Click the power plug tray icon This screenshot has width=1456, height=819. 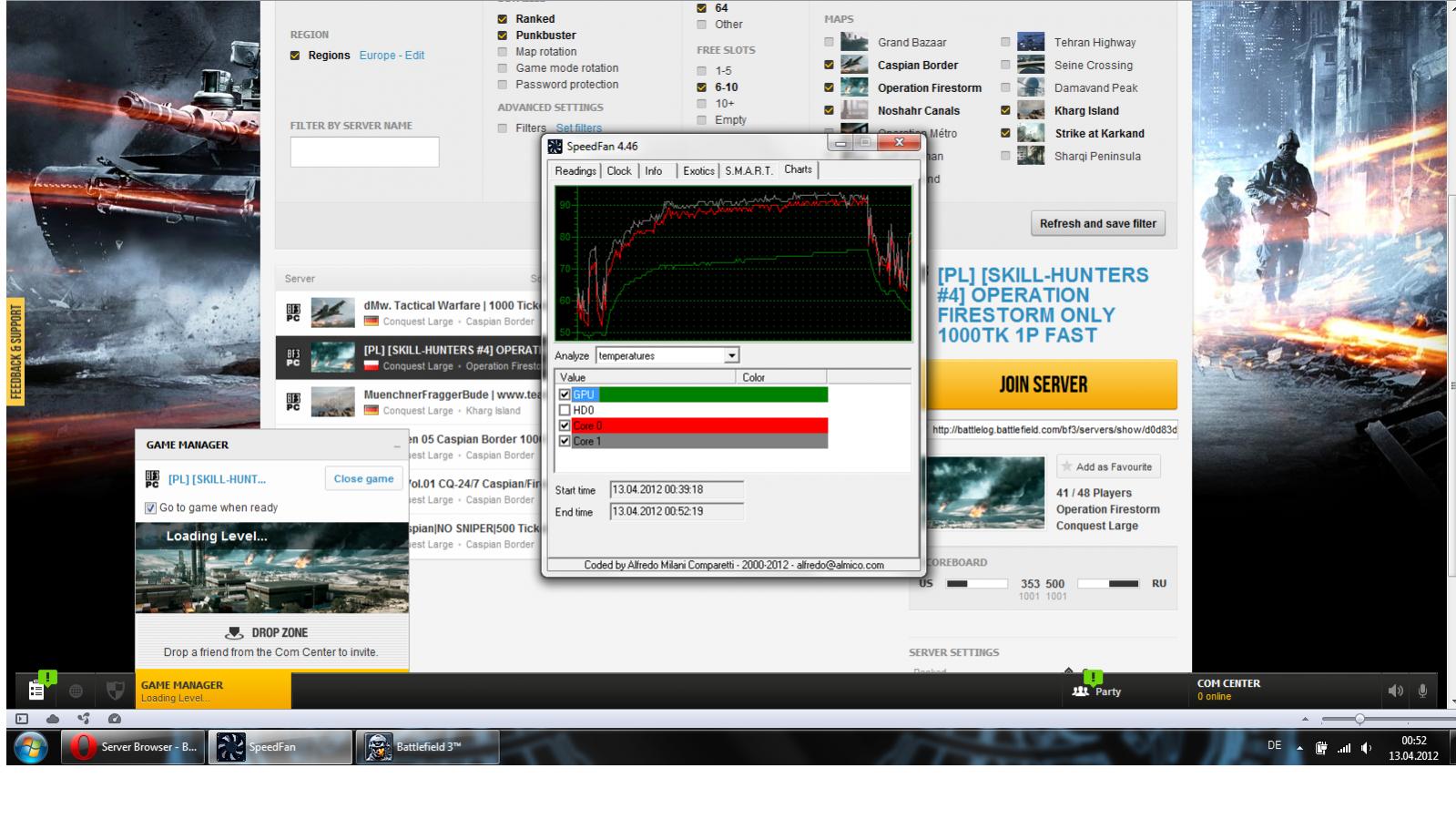coord(1321,748)
